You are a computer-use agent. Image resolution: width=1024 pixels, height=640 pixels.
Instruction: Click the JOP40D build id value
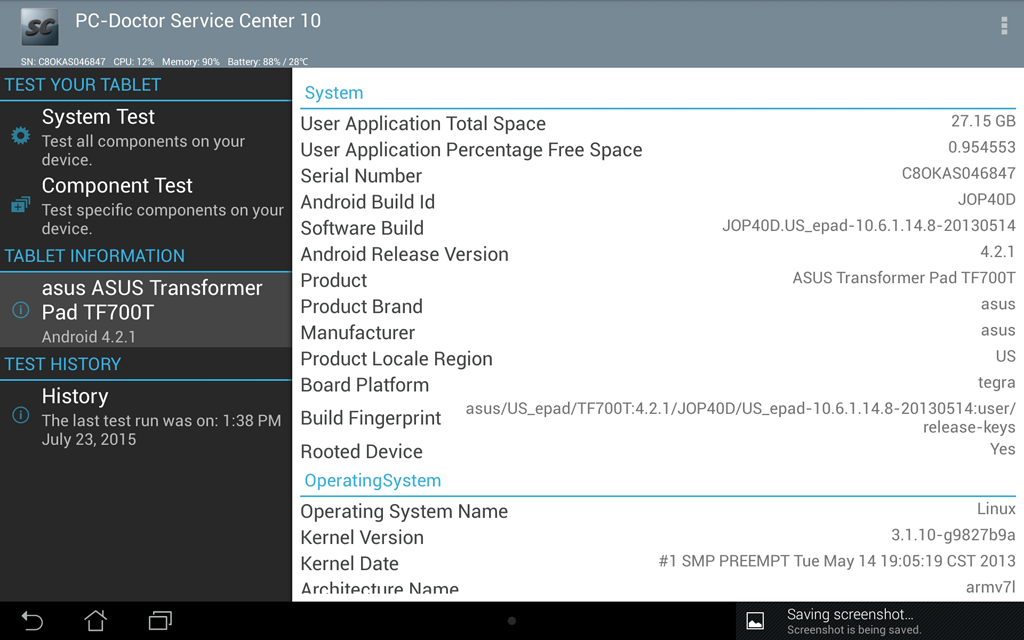[x=986, y=199]
